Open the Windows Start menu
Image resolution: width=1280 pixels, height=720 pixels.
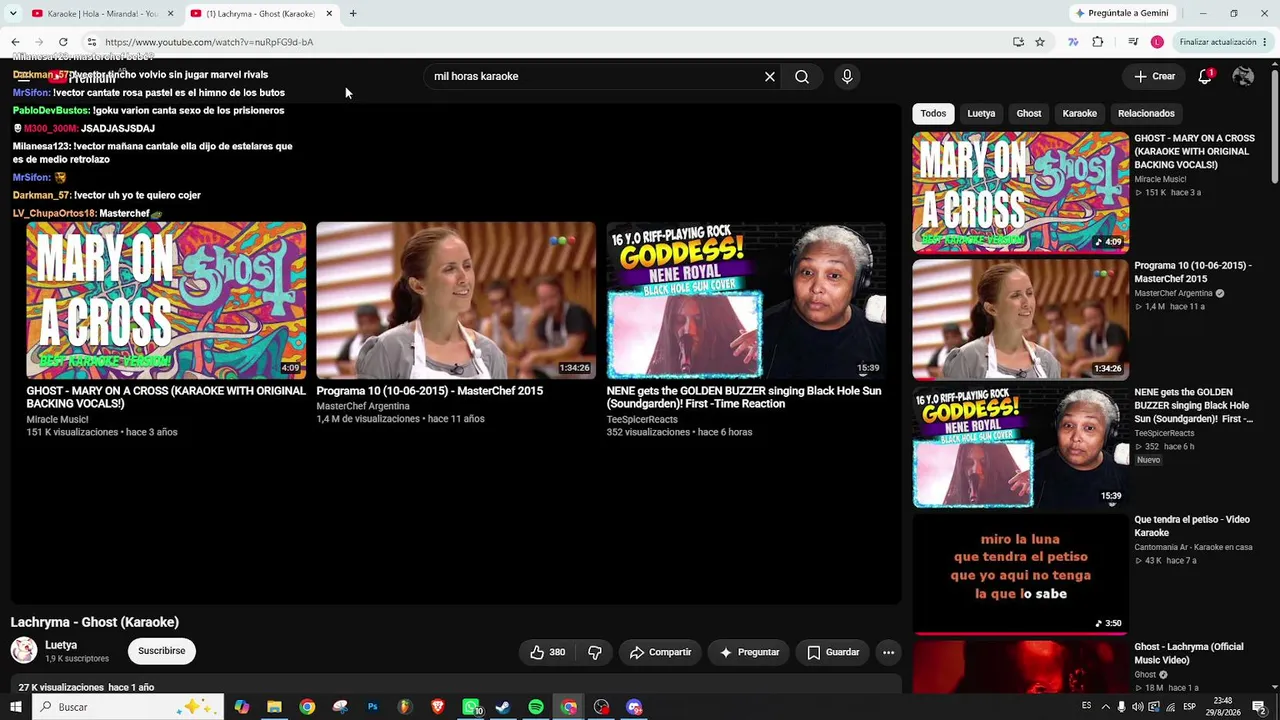click(x=15, y=707)
